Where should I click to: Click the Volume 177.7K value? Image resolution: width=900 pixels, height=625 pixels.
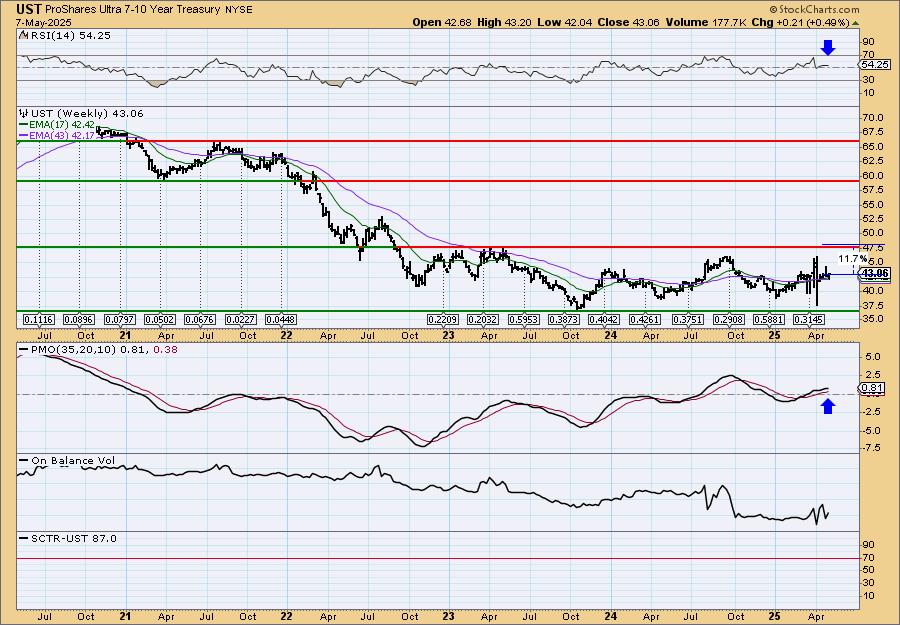[x=706, y=22]
